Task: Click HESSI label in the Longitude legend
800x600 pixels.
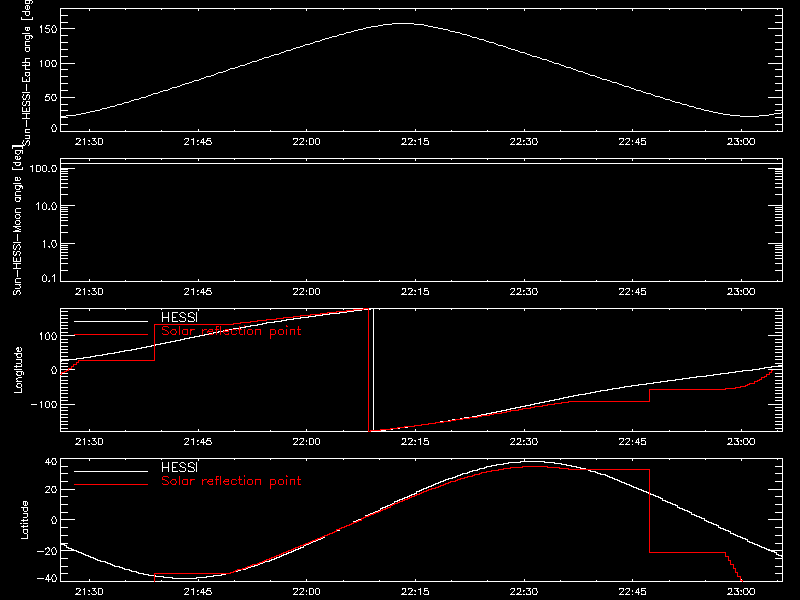Action: (179, 317)
